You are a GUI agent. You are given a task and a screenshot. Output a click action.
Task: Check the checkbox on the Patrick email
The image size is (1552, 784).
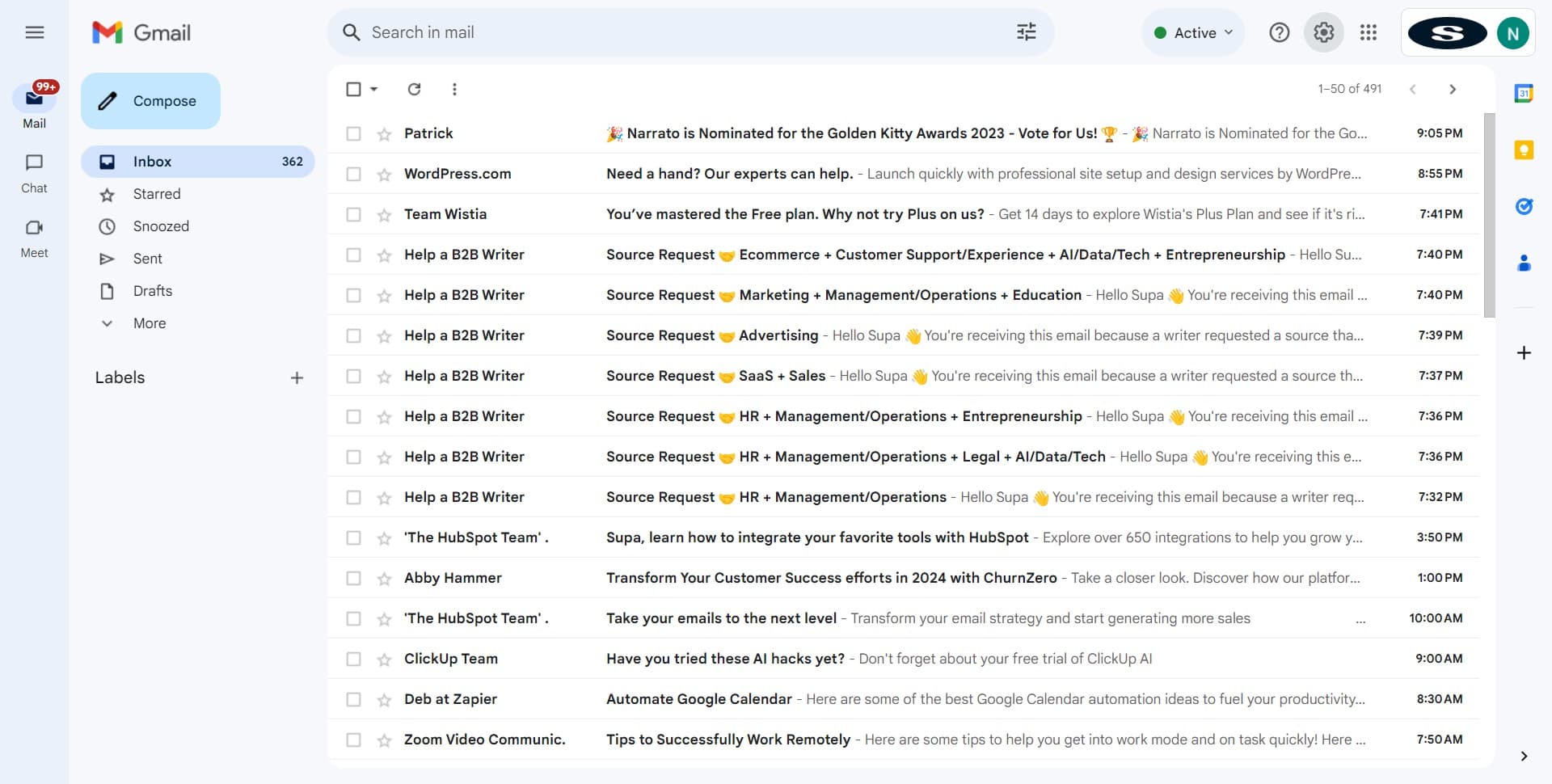pyautogui.click(x=353, y=133)
